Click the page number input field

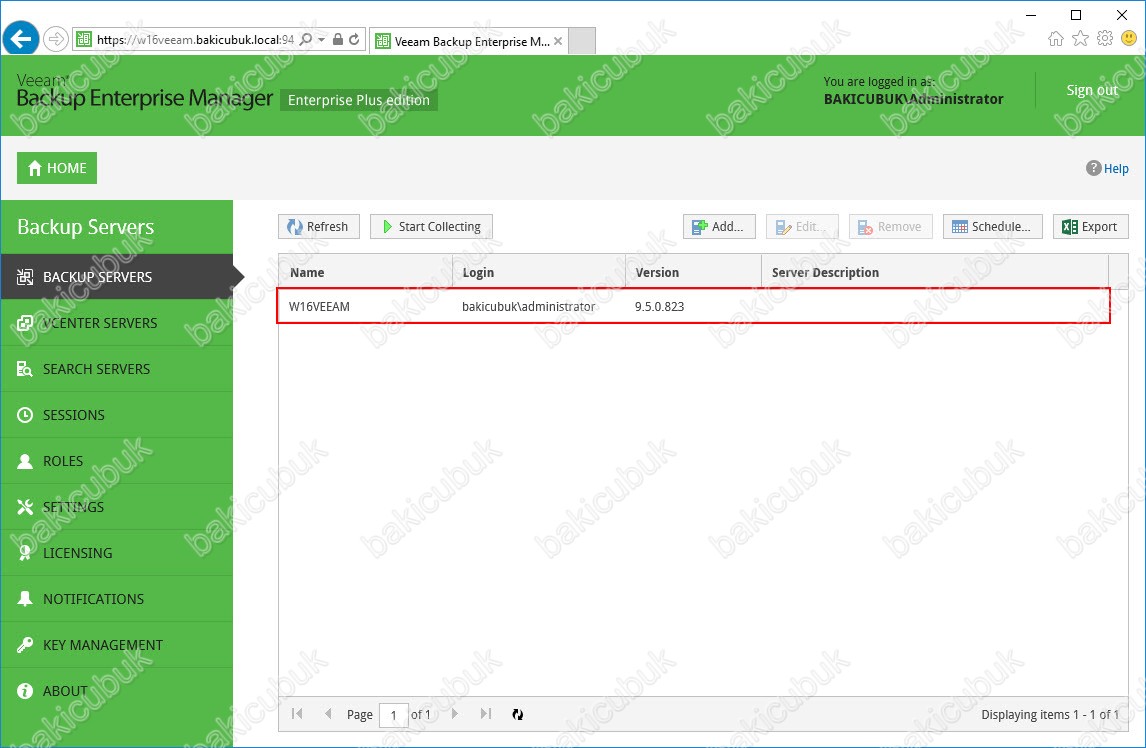pos(394,714)
